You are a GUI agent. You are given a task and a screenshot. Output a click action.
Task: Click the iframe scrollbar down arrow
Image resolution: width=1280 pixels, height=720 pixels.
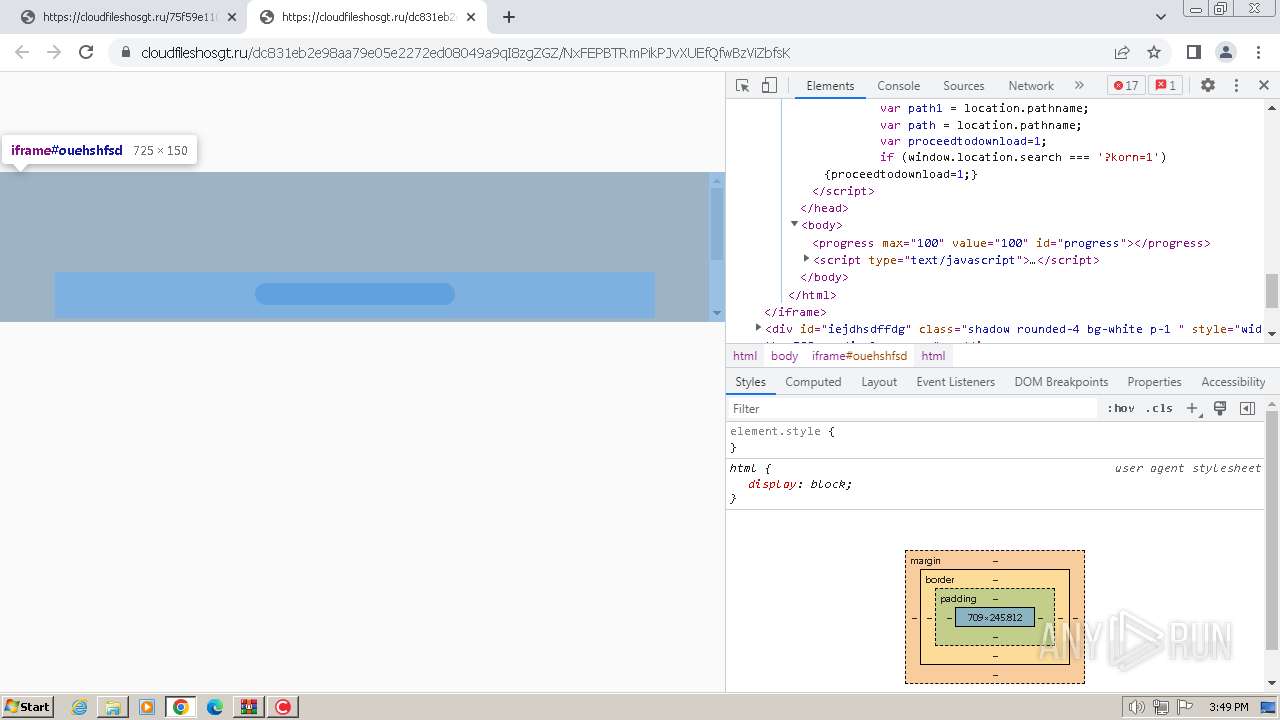(716, 314)
